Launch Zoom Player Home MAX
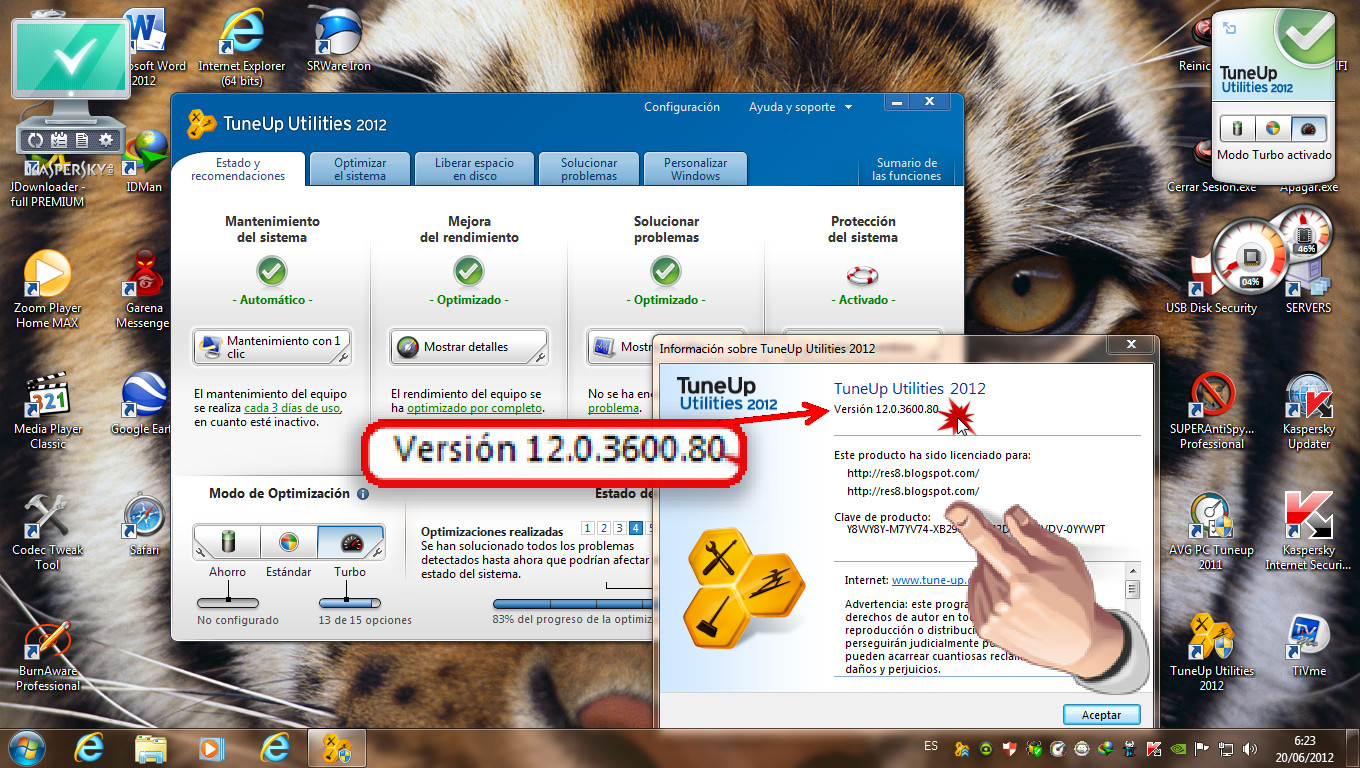The height and width of the screenshot is (768, 1360). point(48,289)
